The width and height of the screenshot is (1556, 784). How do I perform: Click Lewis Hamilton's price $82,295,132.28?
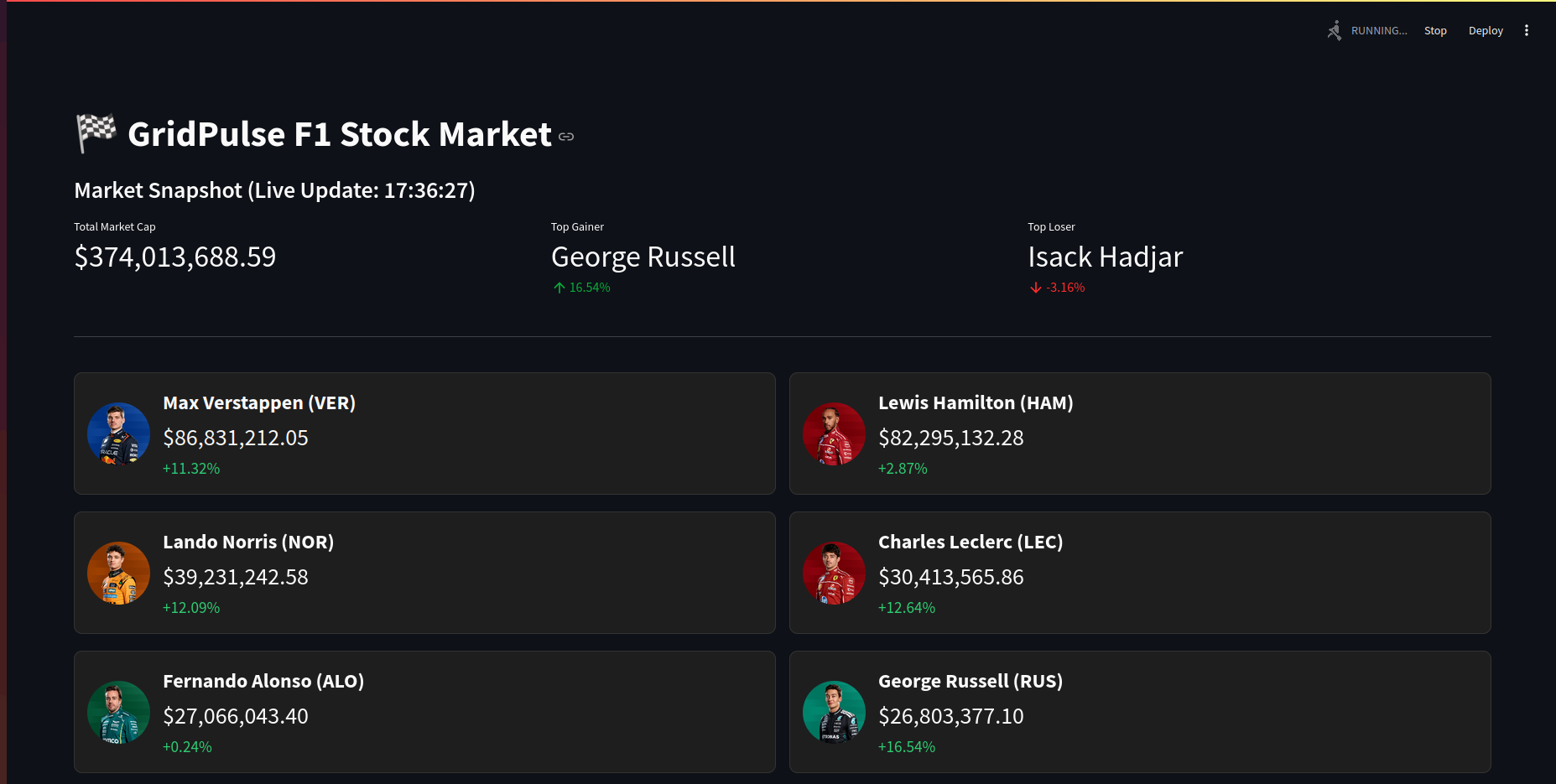click(x=950, y=438)
